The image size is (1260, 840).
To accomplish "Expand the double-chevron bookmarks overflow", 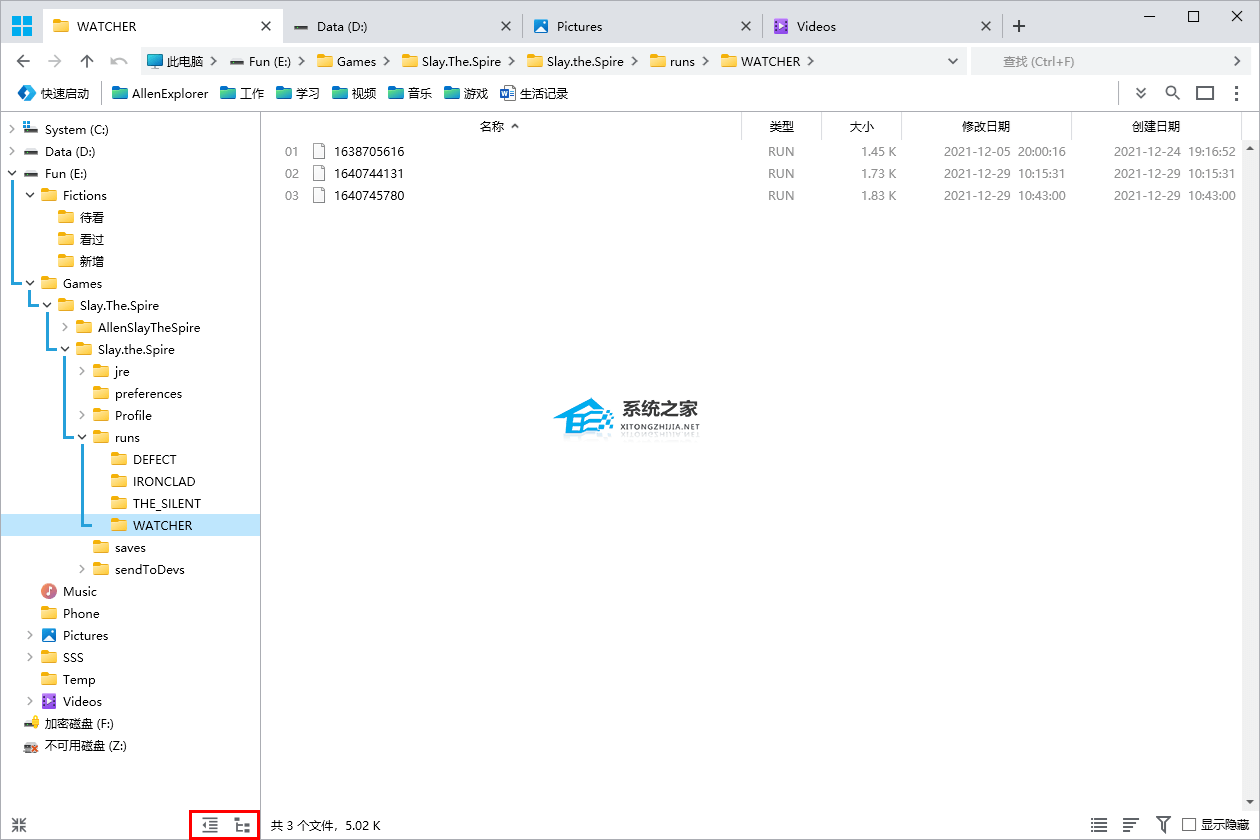I will click(1141, 93).
